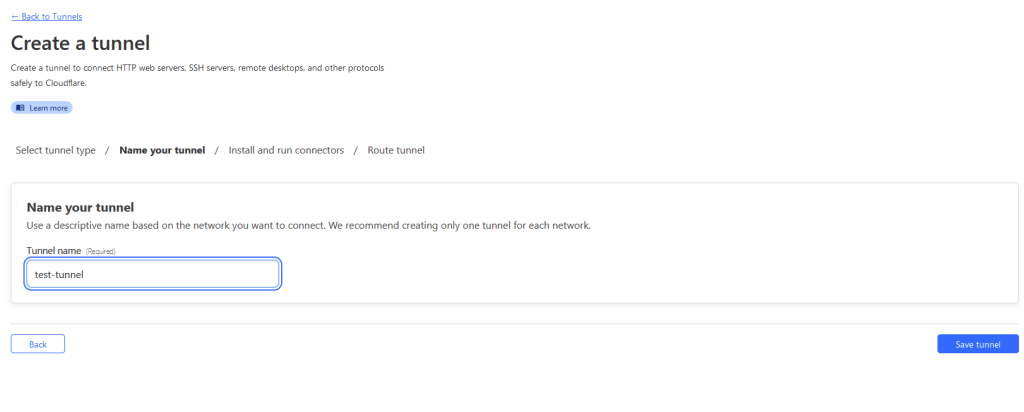Click the Tunnel name field label
Image resolution: width=1024 pixels, height=412 pixels.
pos(54,251)
